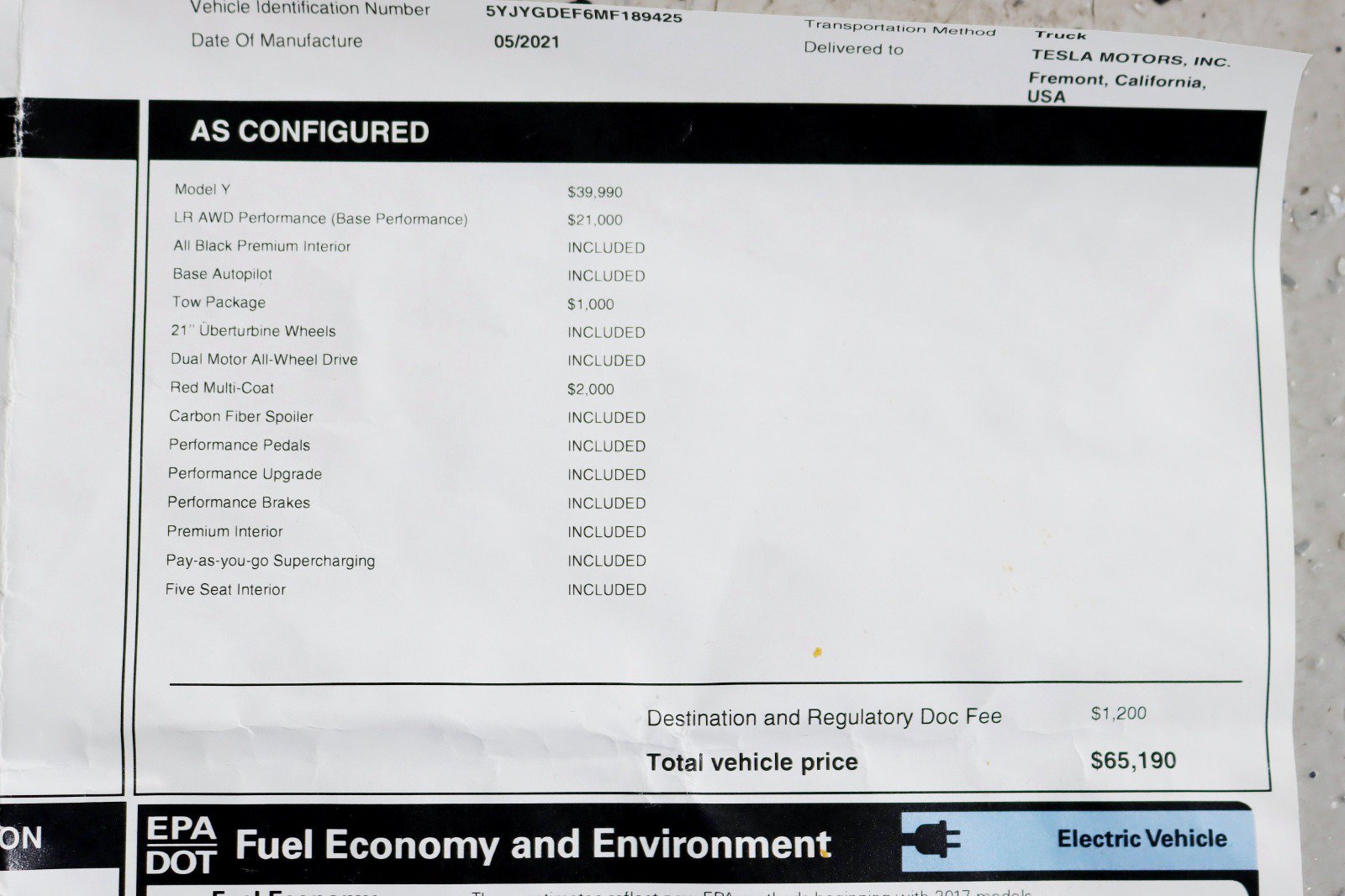Click 'Fremont, California,' address line
Screen dimensions: 1345x896
(x=1117, y=80)
